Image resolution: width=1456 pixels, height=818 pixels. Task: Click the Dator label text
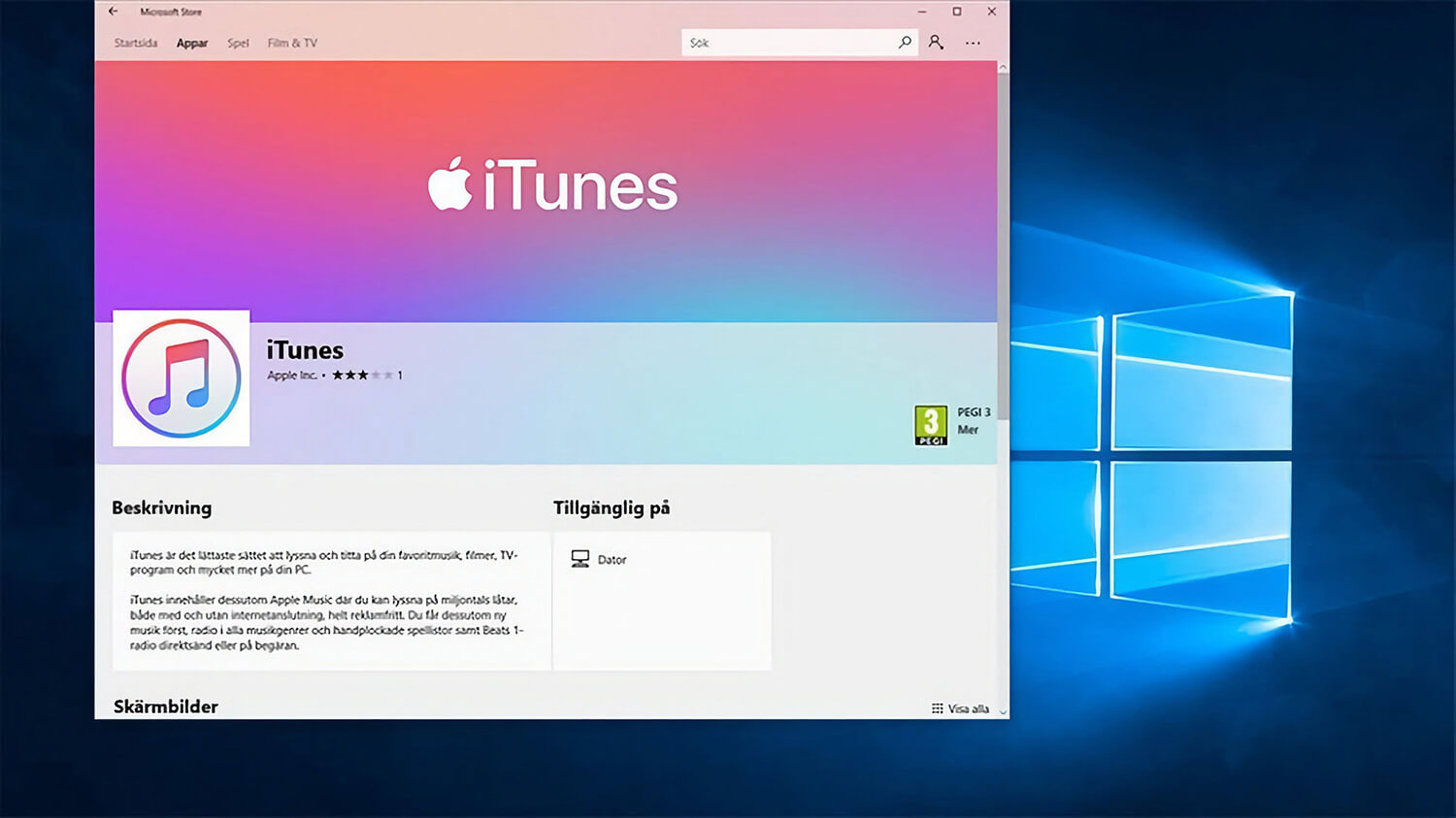coord(612,560)
